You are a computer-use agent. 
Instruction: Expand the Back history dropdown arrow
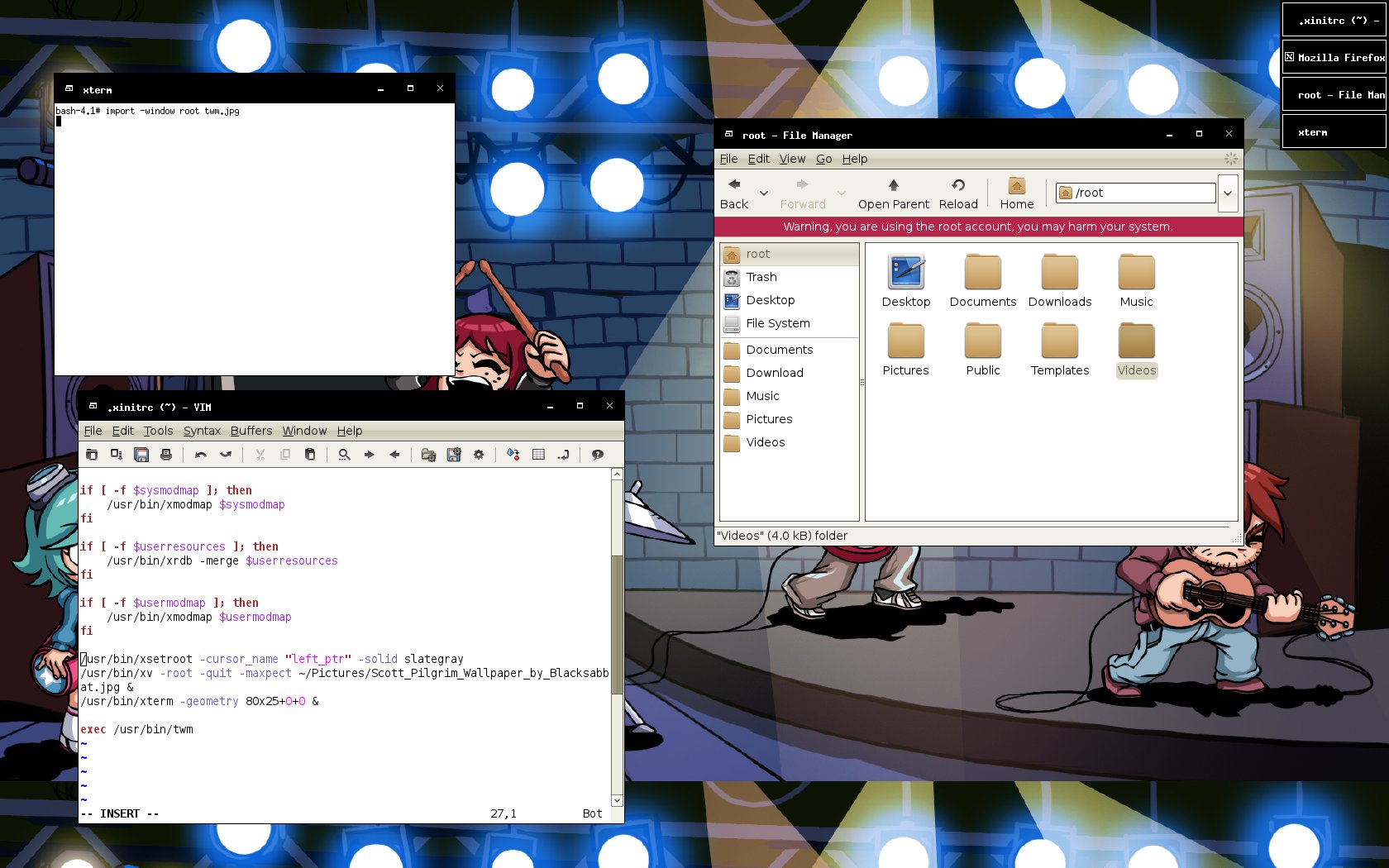pyautogui.click(x=764, y=193)
